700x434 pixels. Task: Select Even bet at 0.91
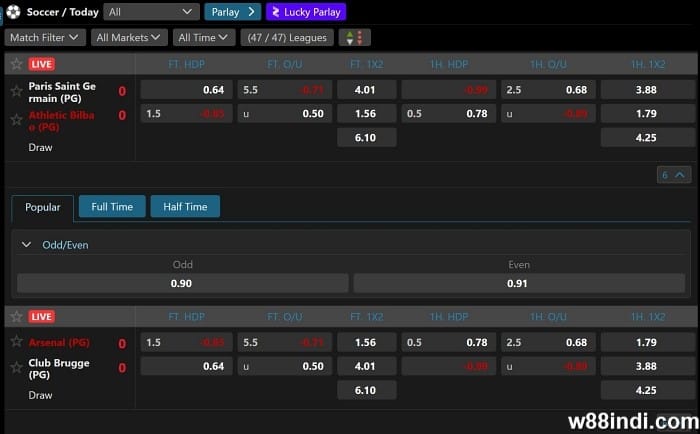tap(519, 284)
